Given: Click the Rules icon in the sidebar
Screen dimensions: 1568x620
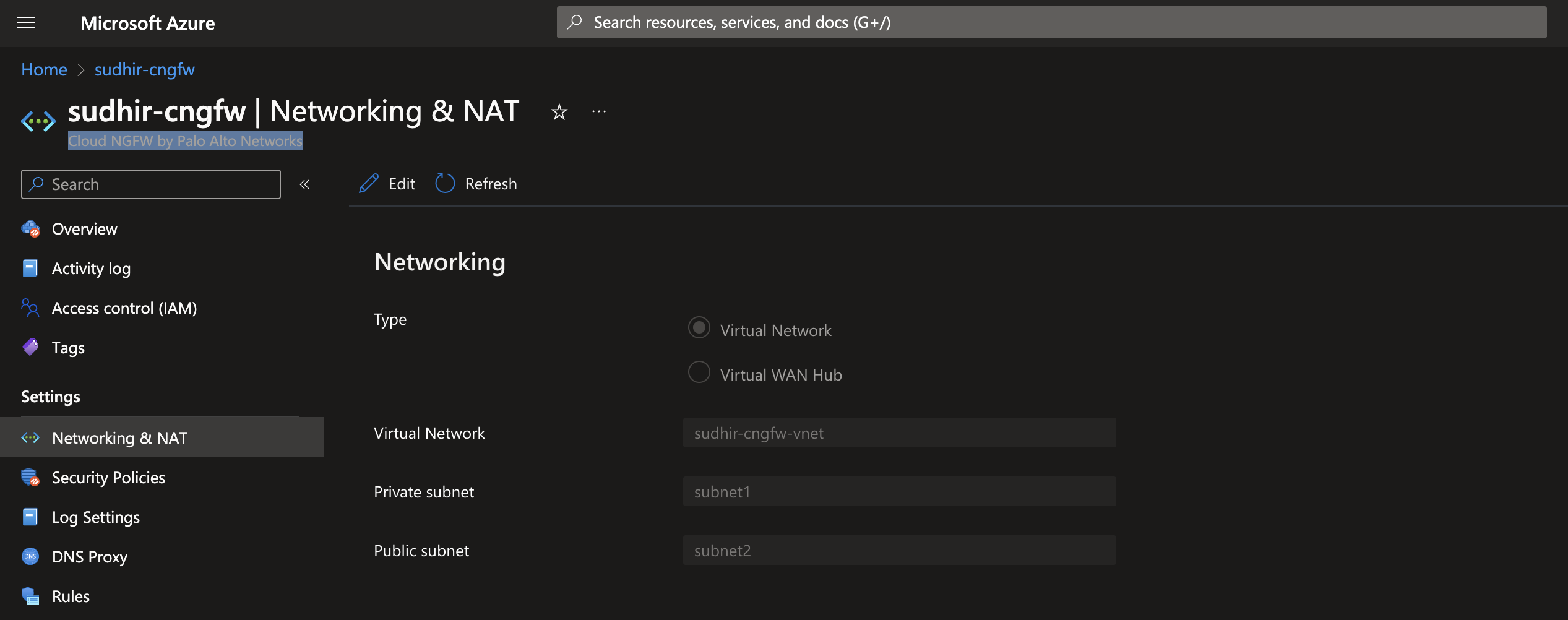Looking at the screenshot, I should point(30,596).
